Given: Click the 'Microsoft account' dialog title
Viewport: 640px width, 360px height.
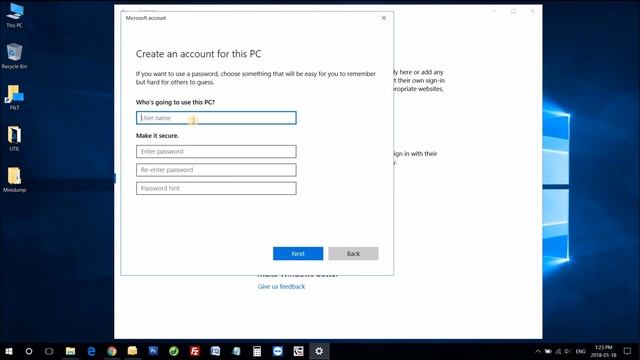Looking at the screenshot, I should (x=146, y=18).
